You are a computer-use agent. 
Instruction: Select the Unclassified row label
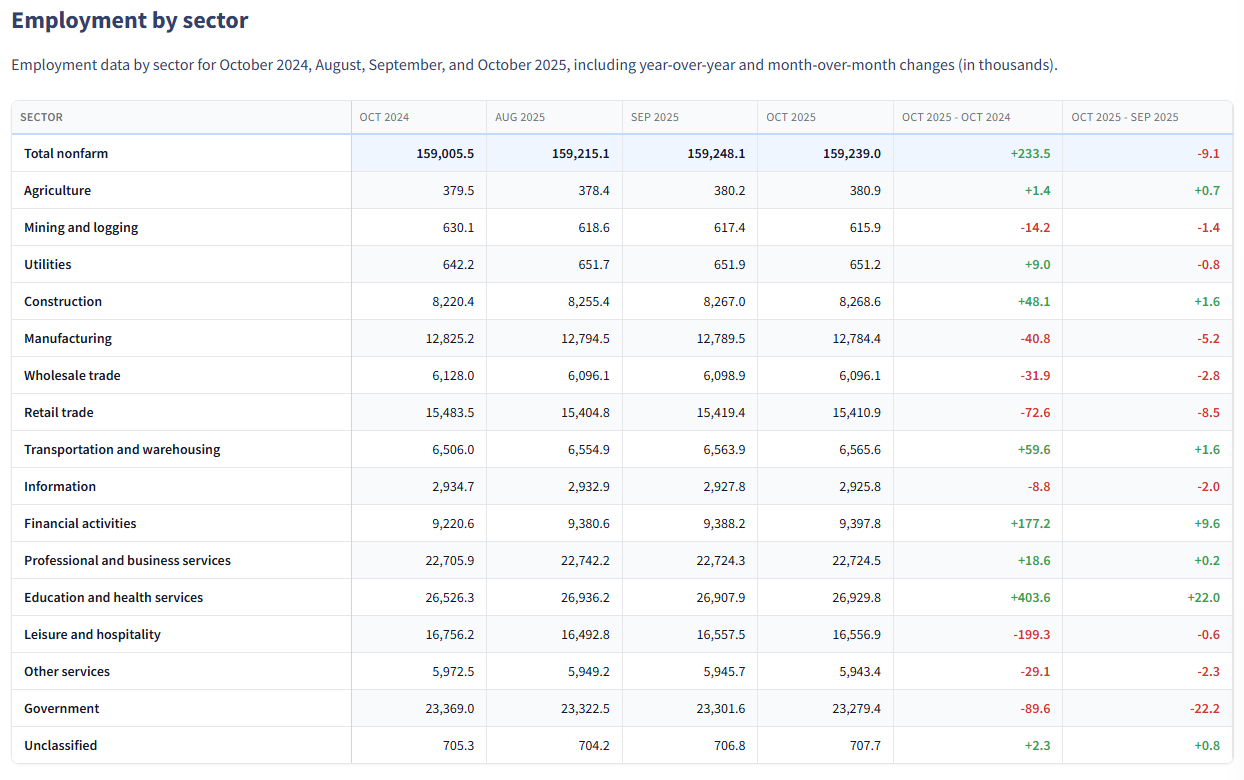click(x=61, y=746)
